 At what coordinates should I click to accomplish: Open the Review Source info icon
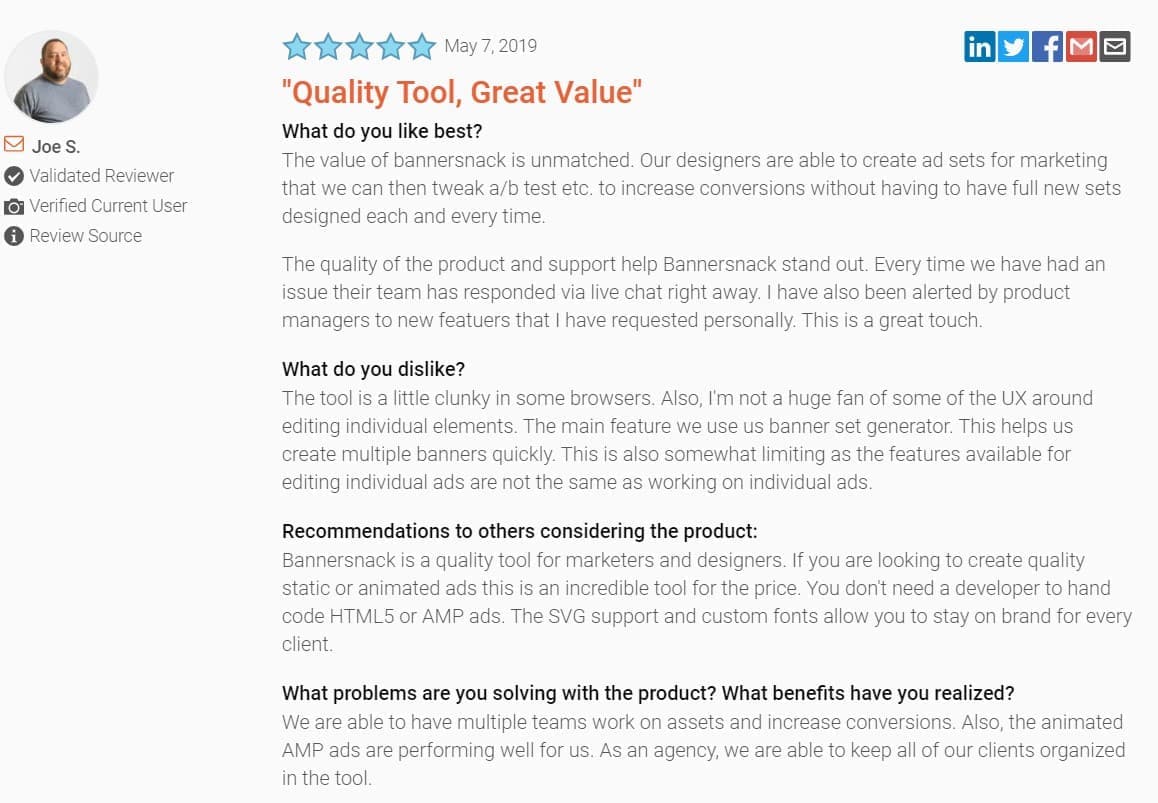pos(14,236)
